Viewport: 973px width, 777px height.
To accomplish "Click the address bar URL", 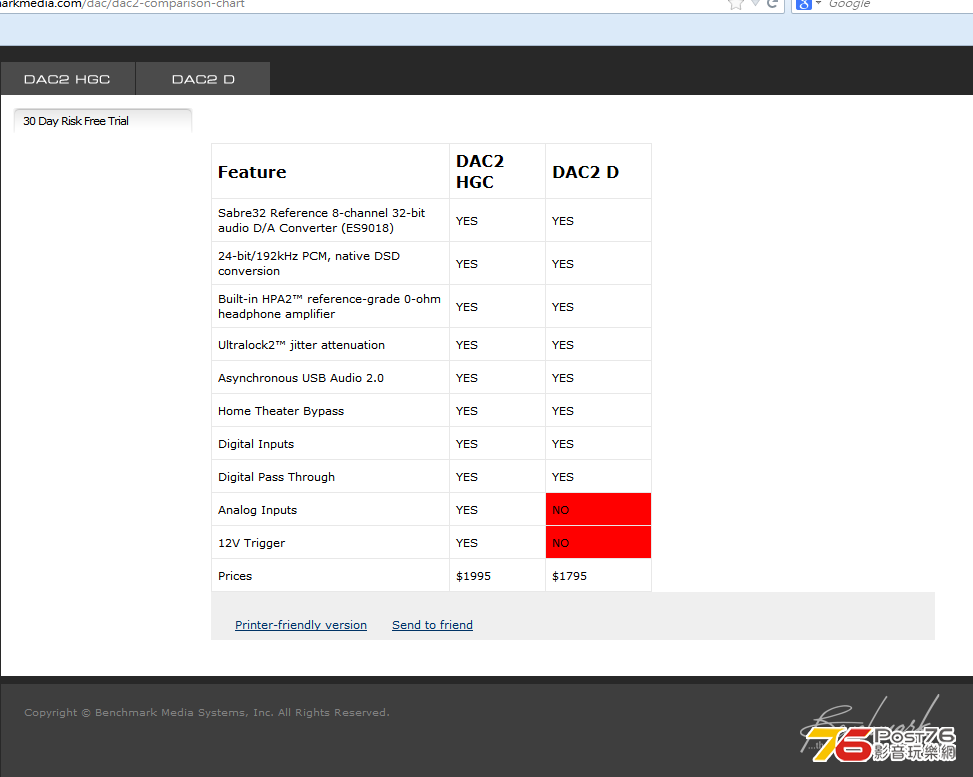I will pos(123,4).
